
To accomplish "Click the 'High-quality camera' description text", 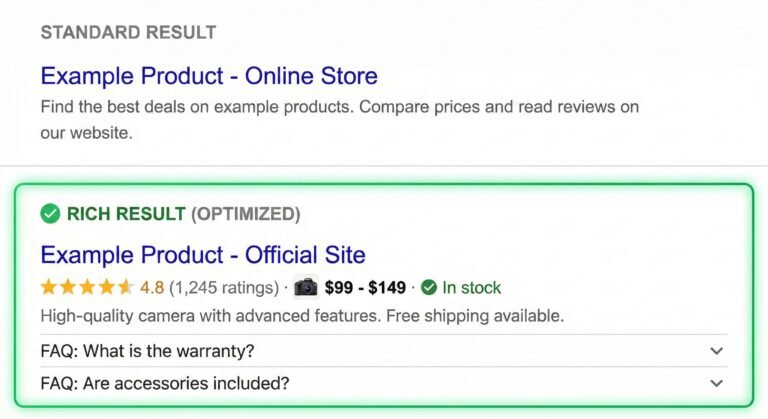I will tap(302, 317).
